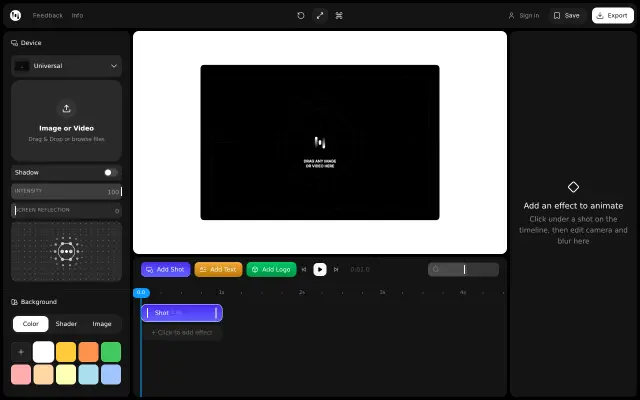Click the Export button
Viewport: 640px width, 400px height.
pos(612,16)
